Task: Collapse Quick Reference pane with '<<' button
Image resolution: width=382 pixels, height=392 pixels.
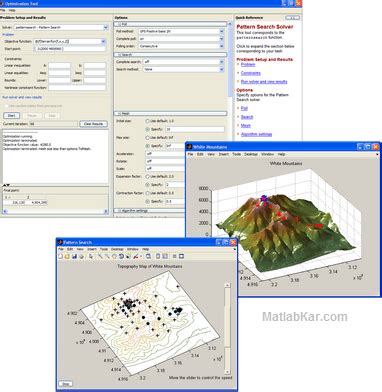Action: pos(293,17)
